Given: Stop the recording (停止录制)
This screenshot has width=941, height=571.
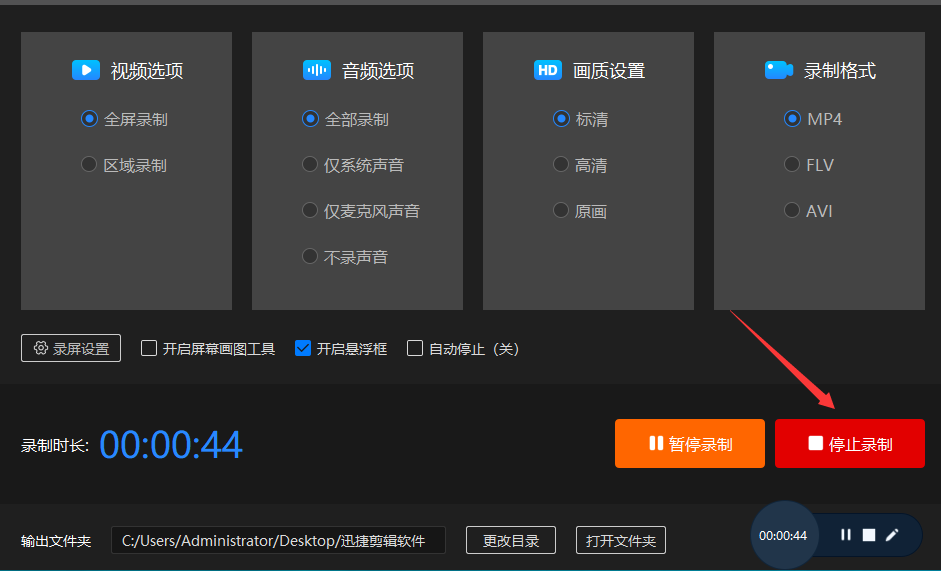Looking at the screenshot, I should [850, 444].
